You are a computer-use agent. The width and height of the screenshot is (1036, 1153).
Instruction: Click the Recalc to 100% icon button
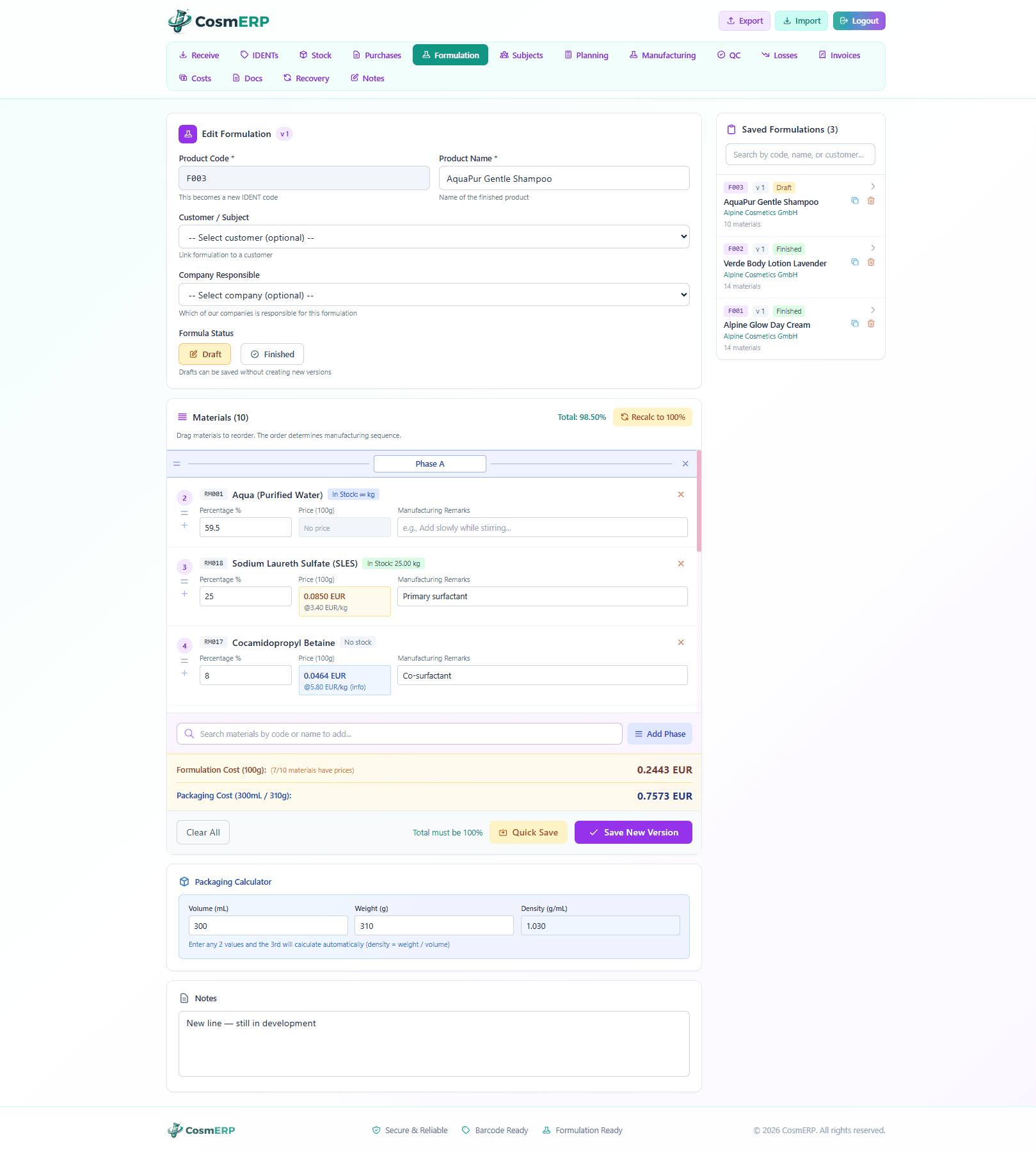click(652, 417)
